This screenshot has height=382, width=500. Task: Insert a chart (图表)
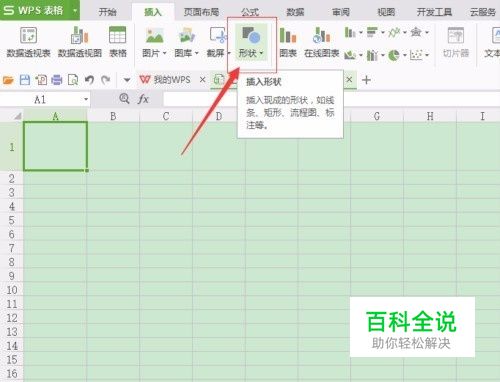coord(288,42)
